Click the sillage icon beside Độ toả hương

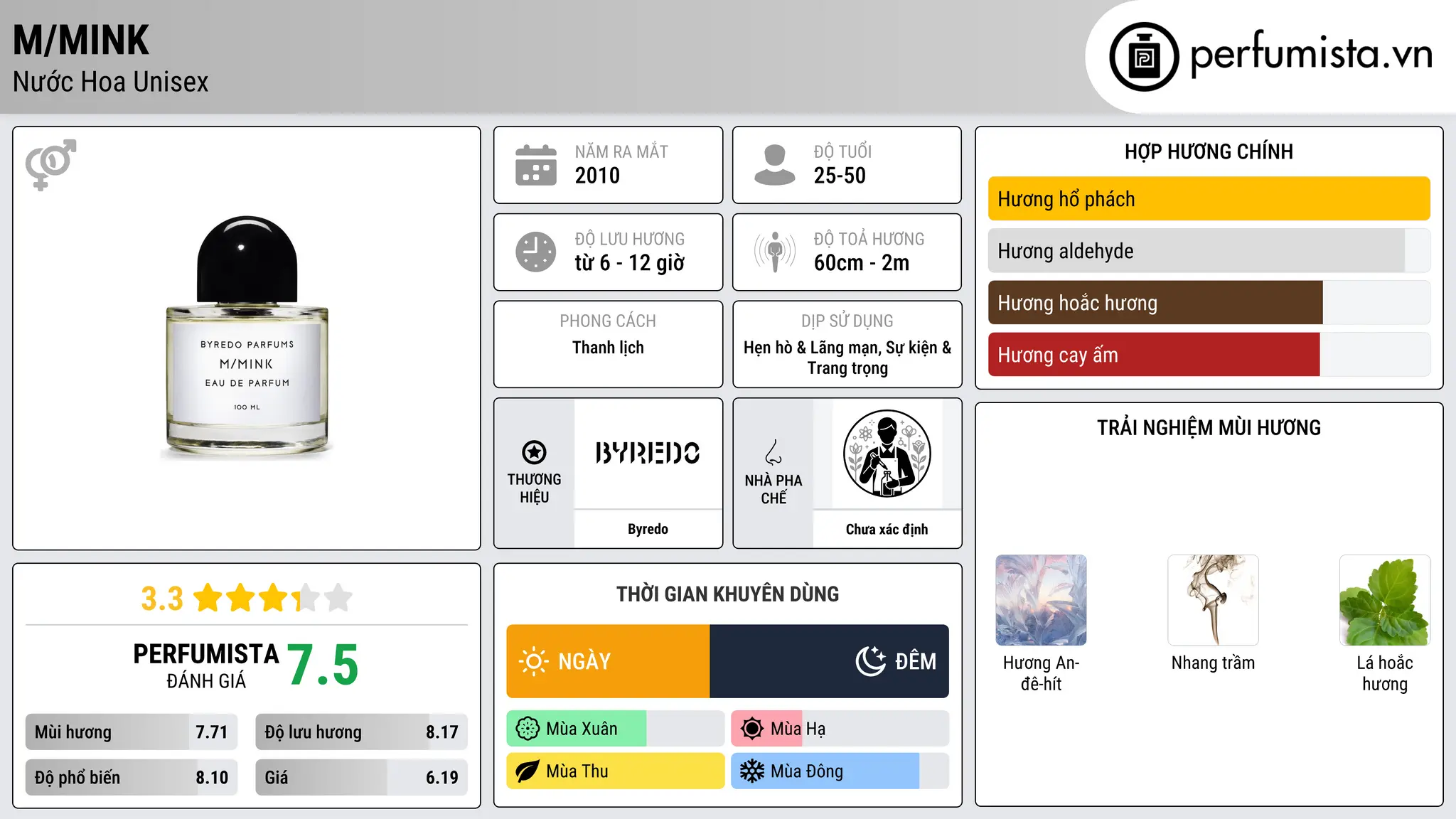[774, 252]
